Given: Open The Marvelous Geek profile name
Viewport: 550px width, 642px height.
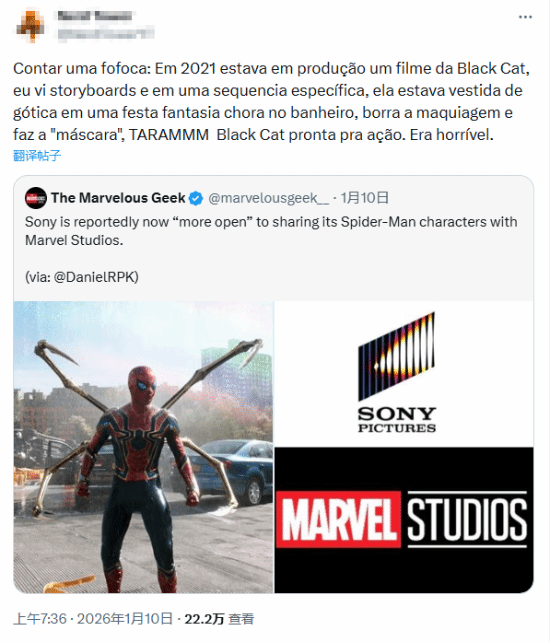Looking at the screenshot, I should [x=118, y=198].
